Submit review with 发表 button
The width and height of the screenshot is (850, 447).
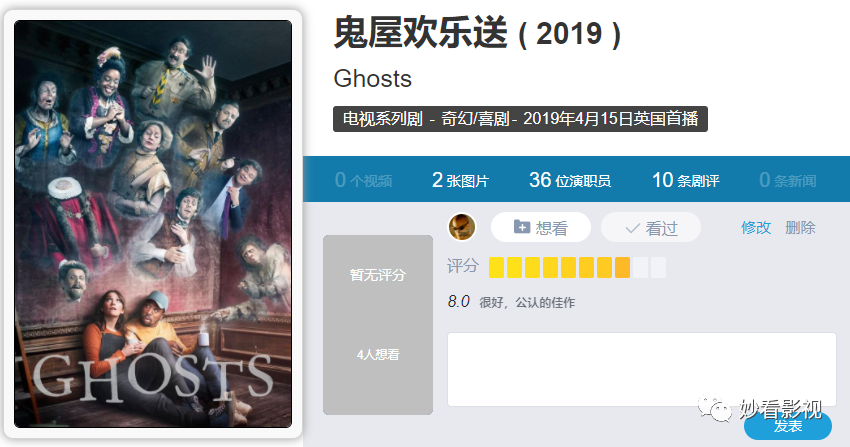788,426
